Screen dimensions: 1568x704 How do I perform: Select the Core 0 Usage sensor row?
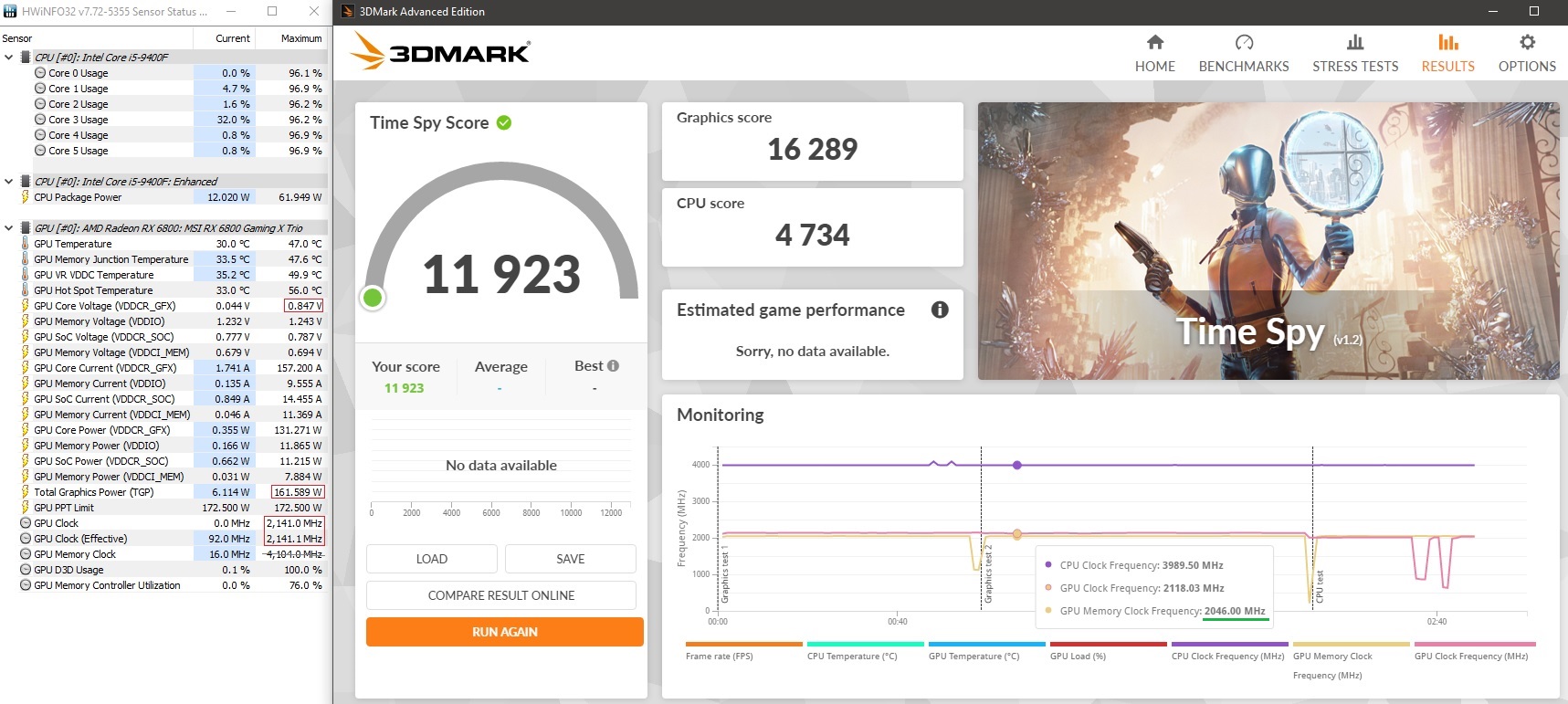click(164, 73)
